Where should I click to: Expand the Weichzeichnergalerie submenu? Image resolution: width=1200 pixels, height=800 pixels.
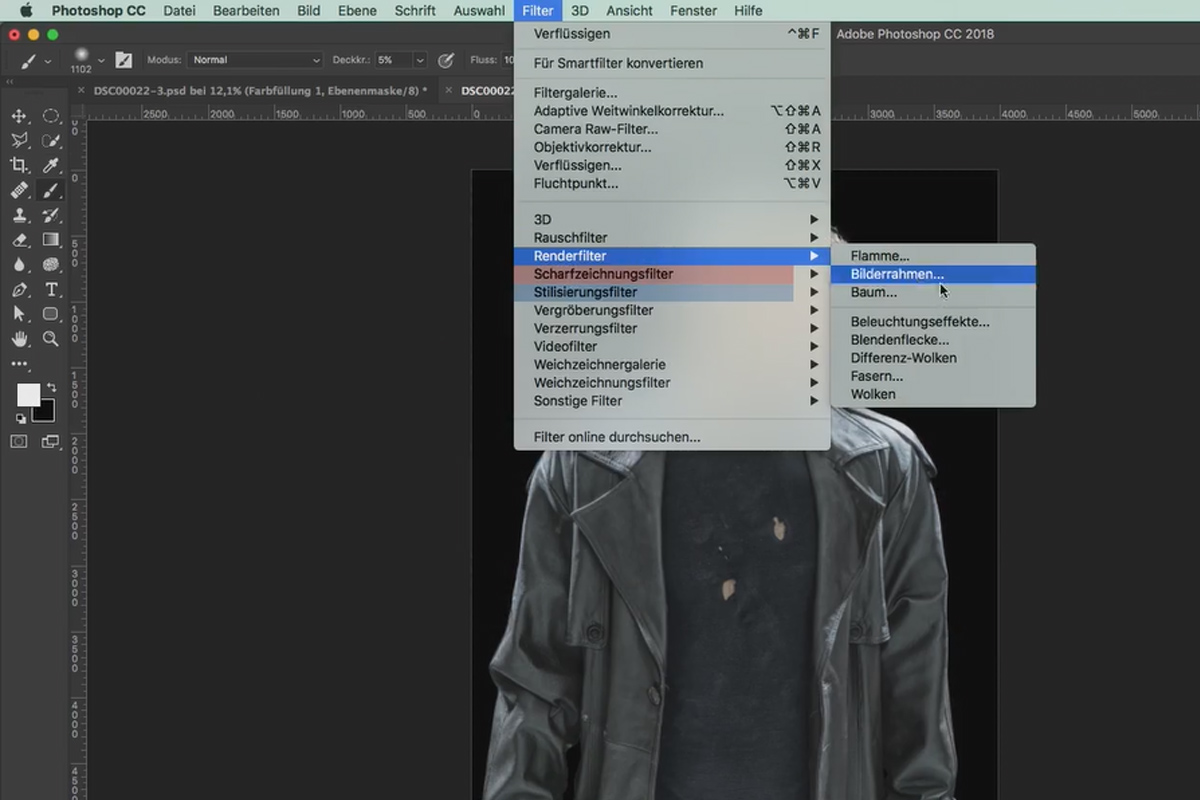pyautogui.click(x=672, y=365)
